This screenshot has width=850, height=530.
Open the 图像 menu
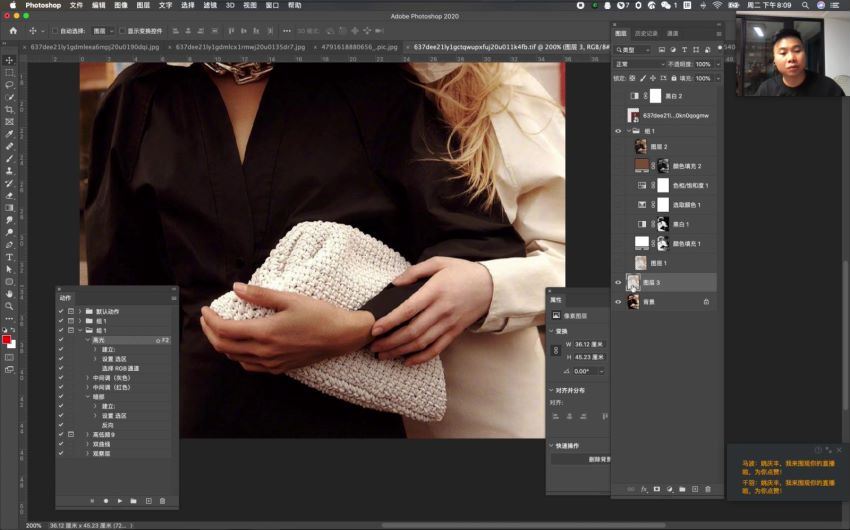pyautogui.click(x=121, y=5)
